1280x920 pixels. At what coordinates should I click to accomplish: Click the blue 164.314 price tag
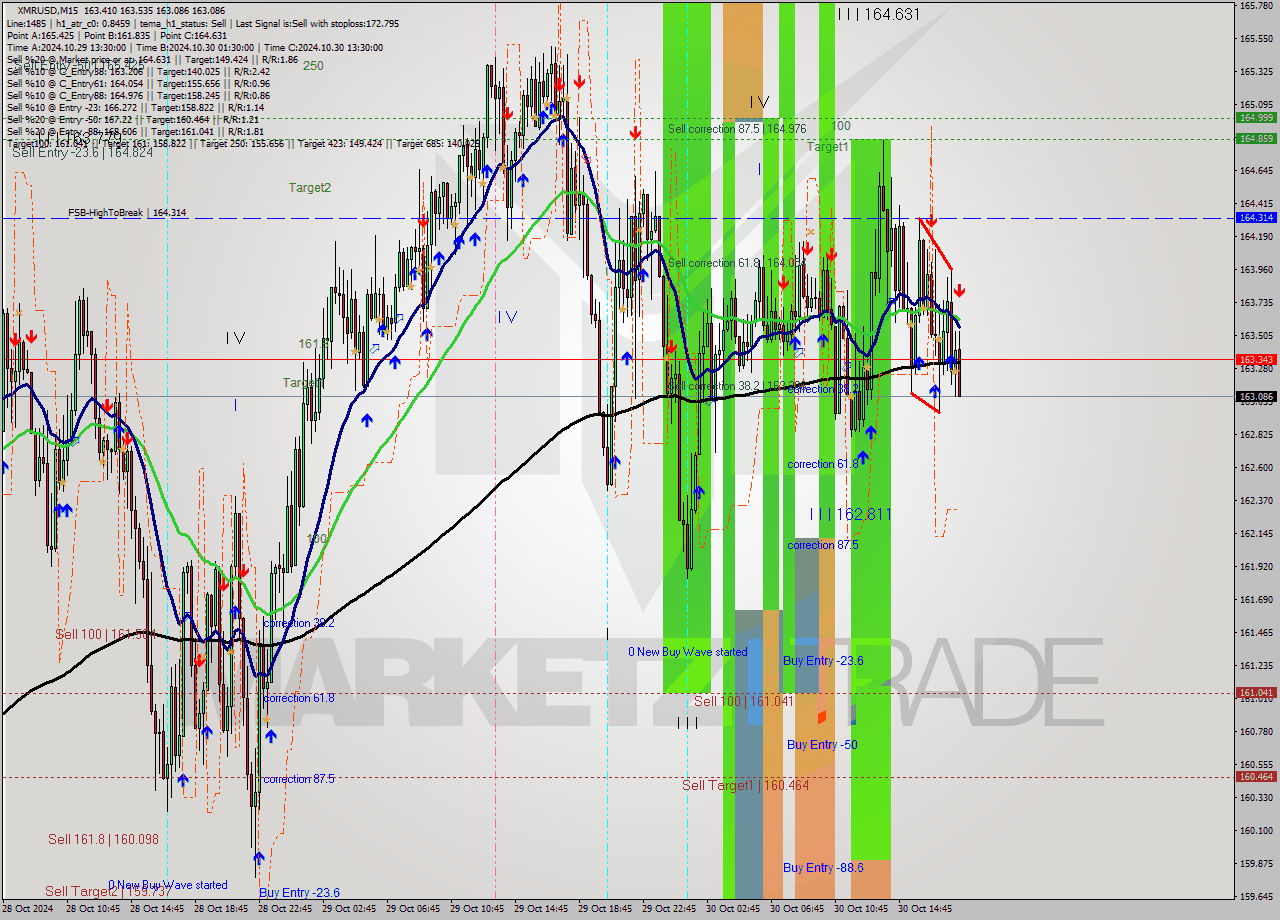click(1256, 217)
